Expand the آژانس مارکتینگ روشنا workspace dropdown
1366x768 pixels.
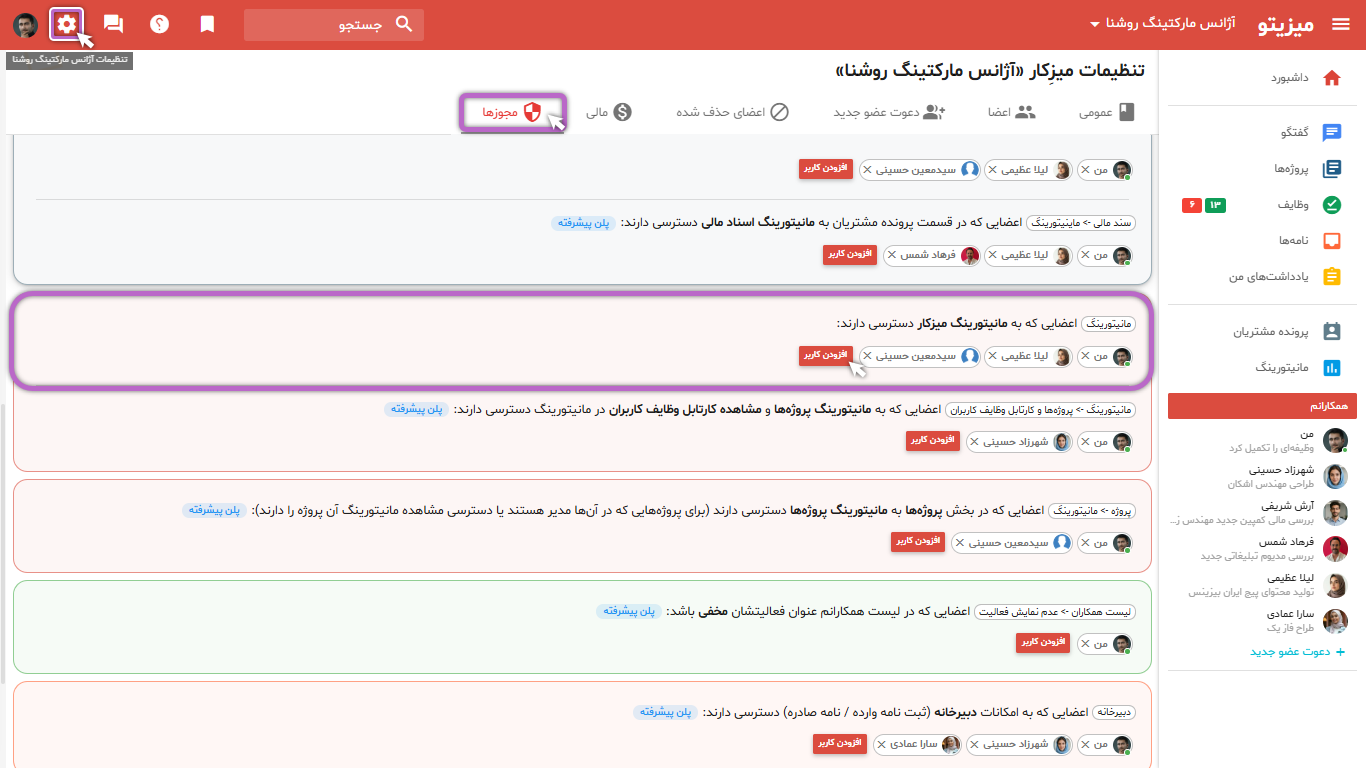click(x=1161, y=24)
